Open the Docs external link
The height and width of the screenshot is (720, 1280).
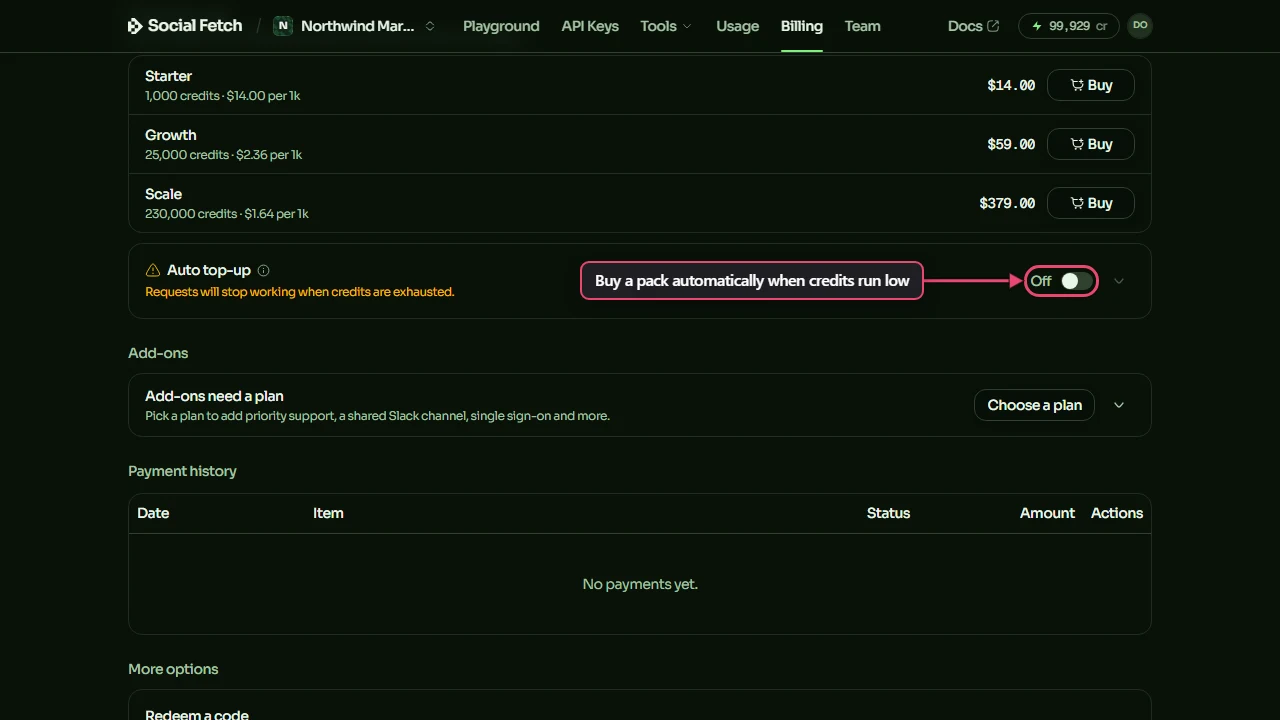click(973, 26)
